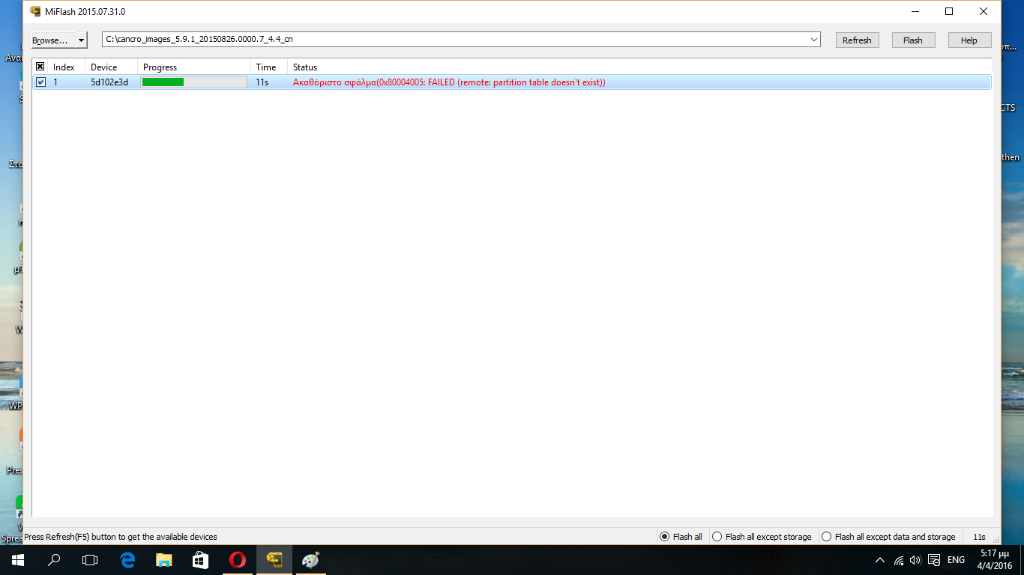Select the Flash all option
The width and height of the screenshot is (1024, 575).
point(680,536)
